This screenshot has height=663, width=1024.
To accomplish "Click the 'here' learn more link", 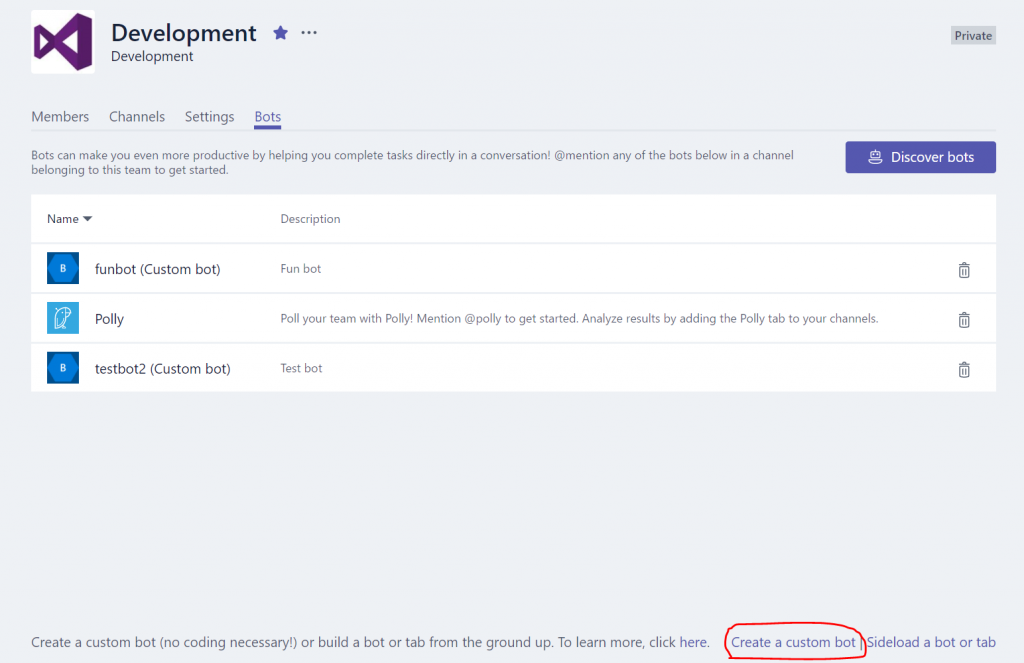I will pyautogui.click(x=693, y=642).
